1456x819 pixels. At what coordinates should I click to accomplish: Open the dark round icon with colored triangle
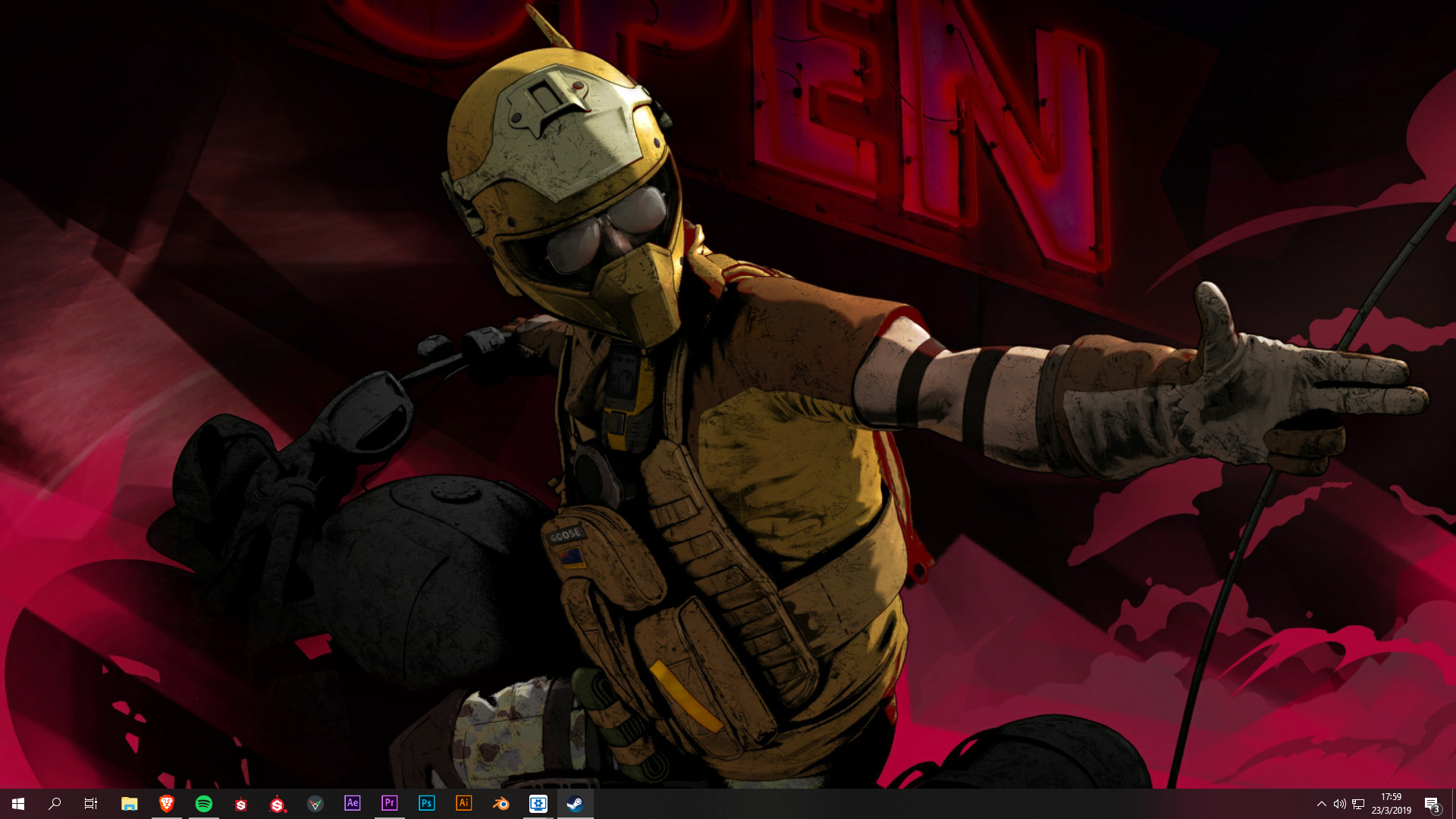click(x=315, y=804)
